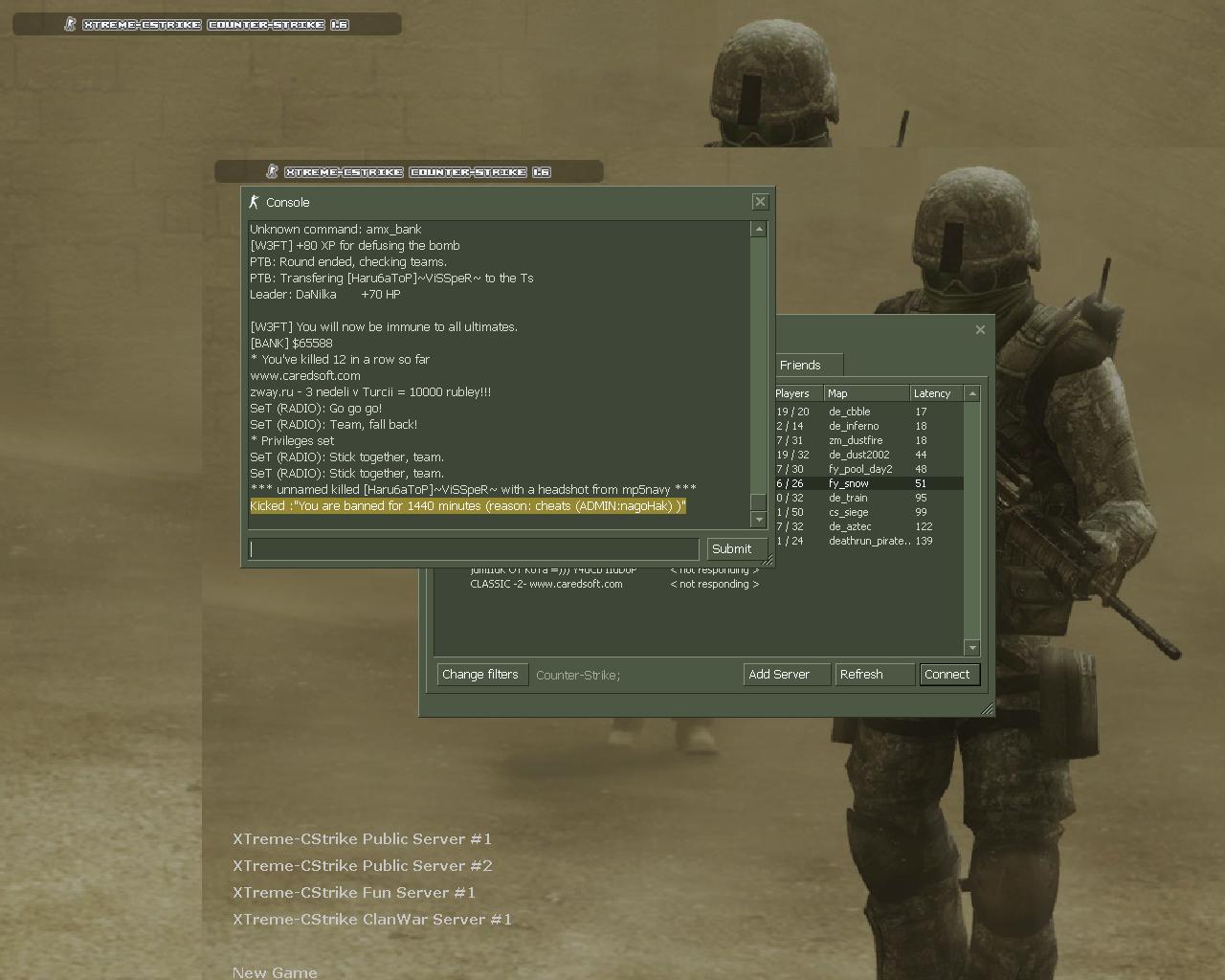Viewport: 1225px width, 980px height.
Task: Close the Console window
Action: [x=760, y=202]
